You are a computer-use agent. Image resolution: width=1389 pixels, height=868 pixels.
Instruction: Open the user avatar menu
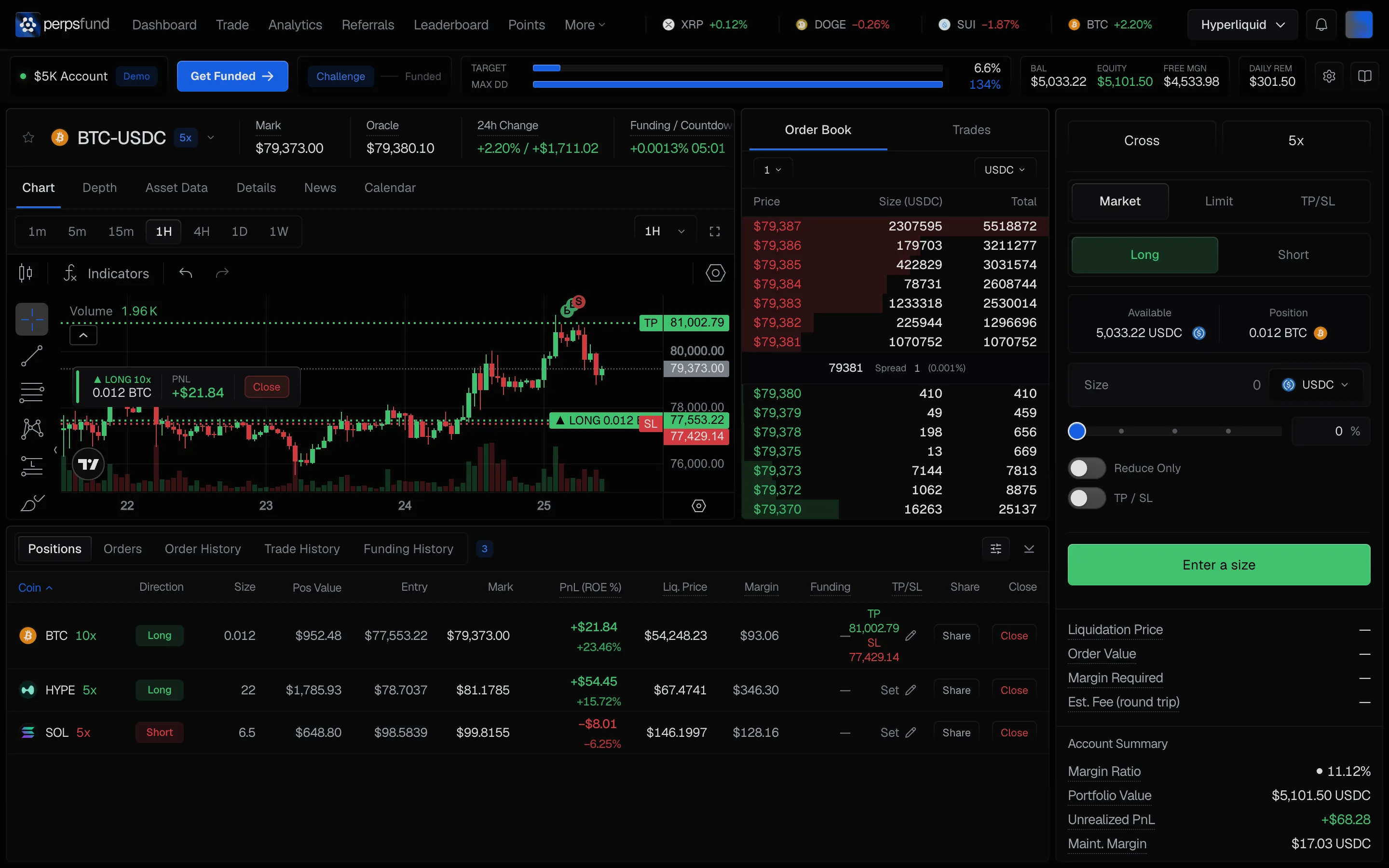click(1359, 25)
